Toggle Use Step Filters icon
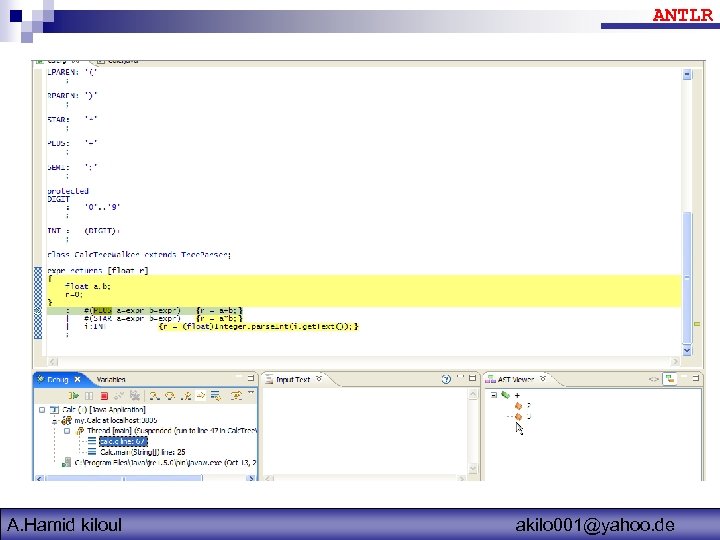The height and width of the screenshot is (540, 720). [x=216, y=396]
